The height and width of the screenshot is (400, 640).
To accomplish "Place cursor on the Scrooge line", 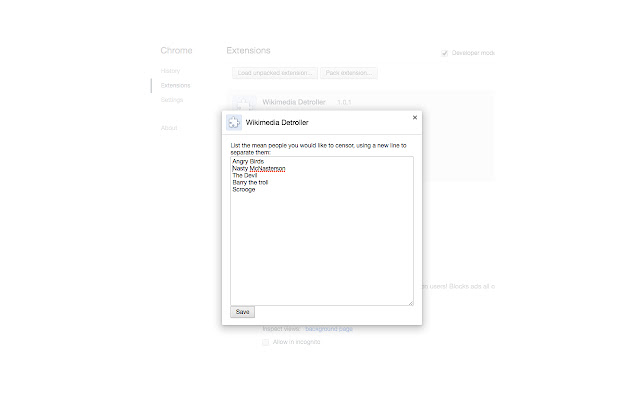I will [x=244, y=189].
